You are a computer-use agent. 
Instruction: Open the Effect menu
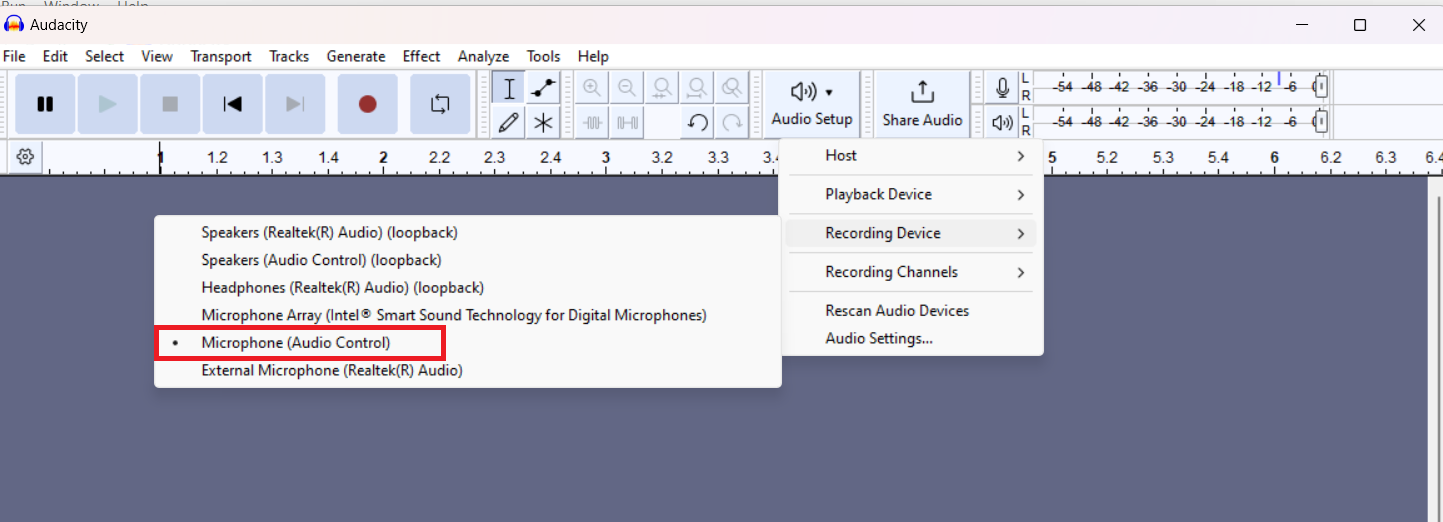[421, 56]
